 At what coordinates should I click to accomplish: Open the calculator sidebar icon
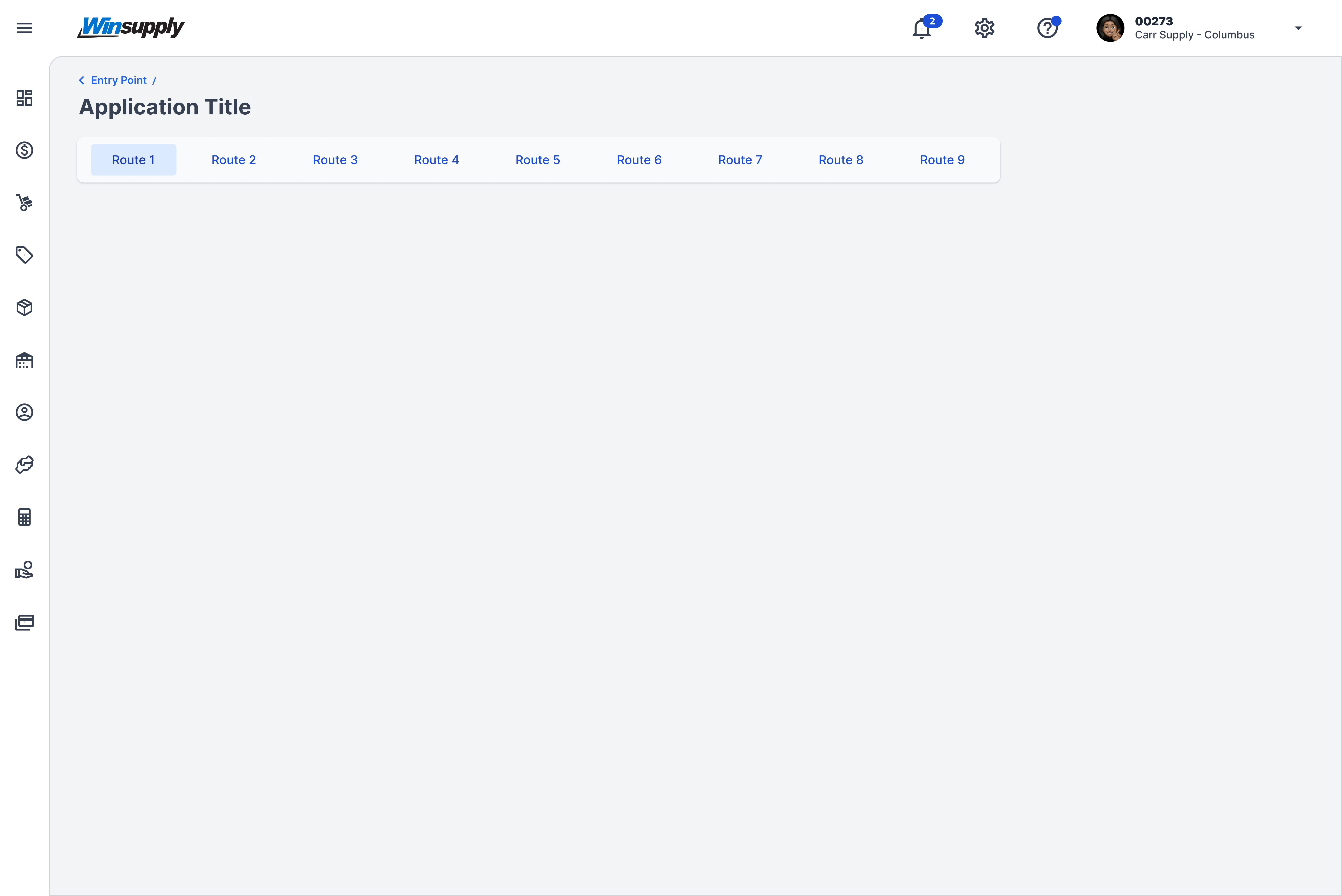click(24, 517)
